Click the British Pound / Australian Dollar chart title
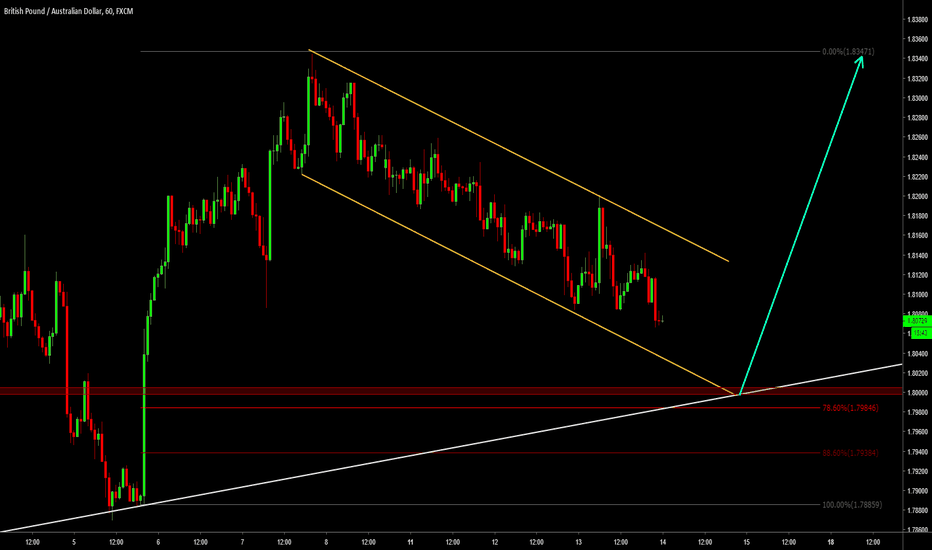This screenshot has height=550, width=932. pyautogui.click(x=68, y=11)
